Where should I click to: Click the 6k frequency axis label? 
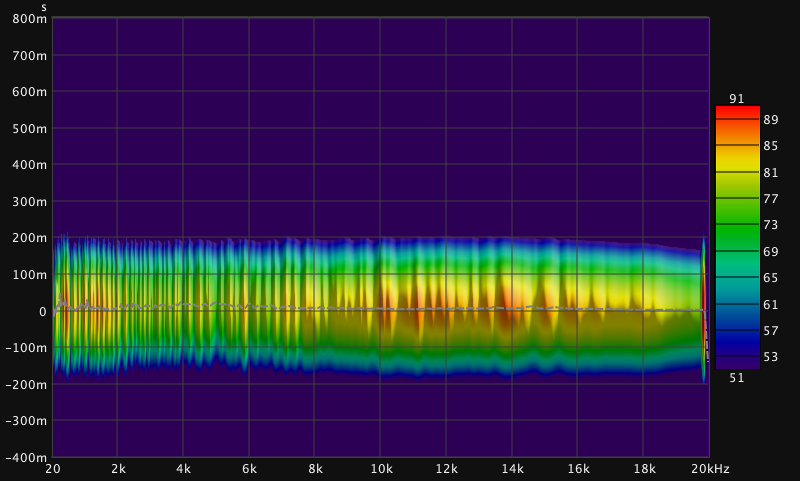[249, 469]
